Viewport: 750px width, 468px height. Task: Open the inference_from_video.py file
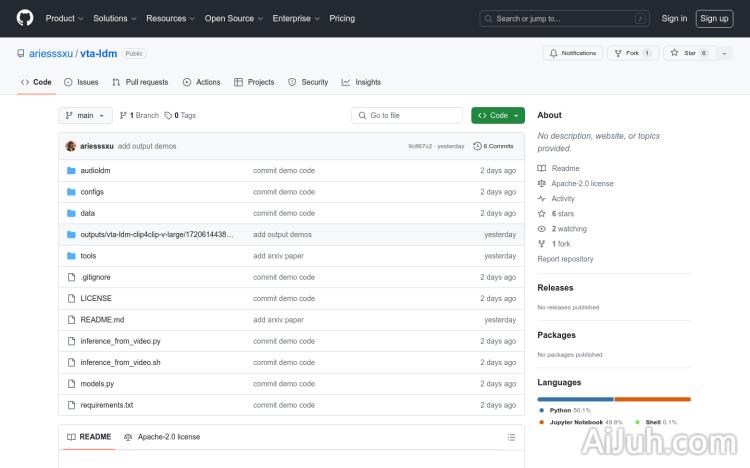point(120,341)
